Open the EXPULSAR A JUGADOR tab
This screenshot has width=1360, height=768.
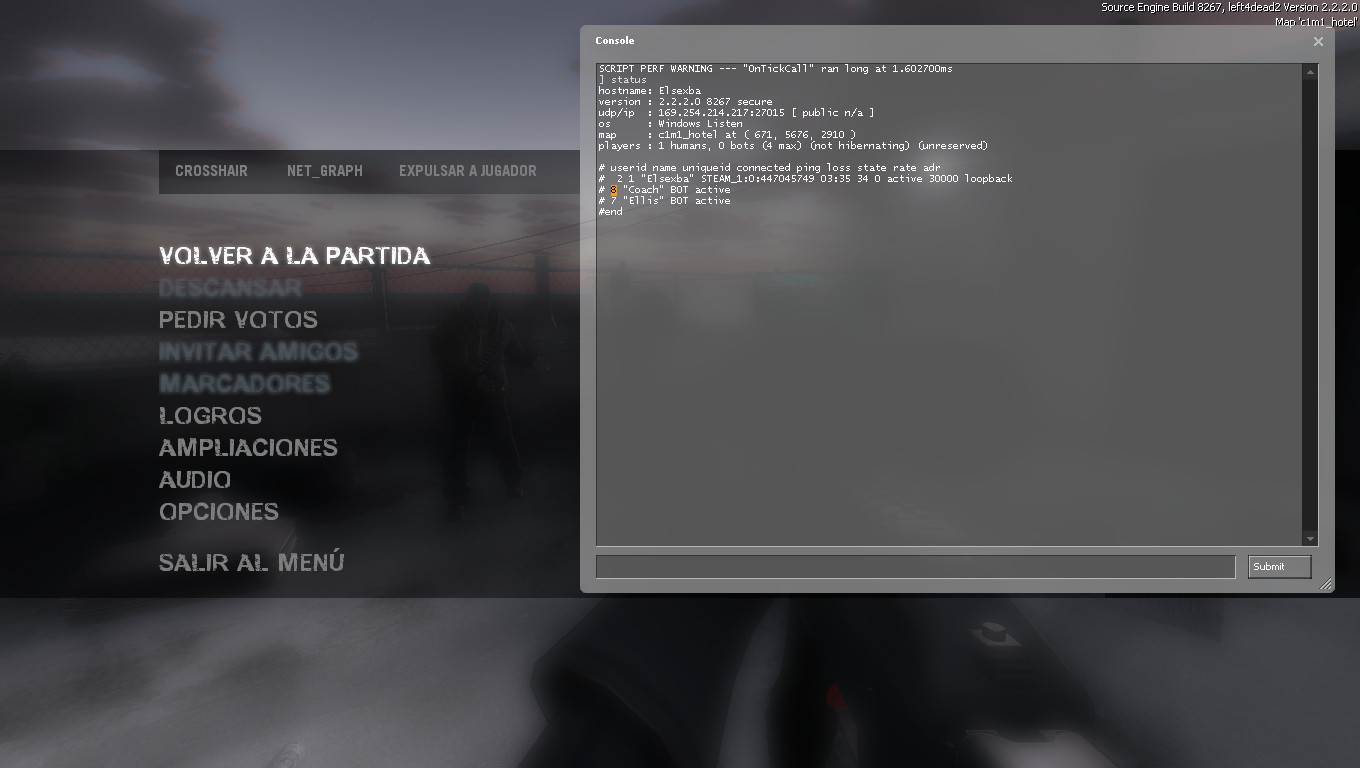tap(468, 171)
